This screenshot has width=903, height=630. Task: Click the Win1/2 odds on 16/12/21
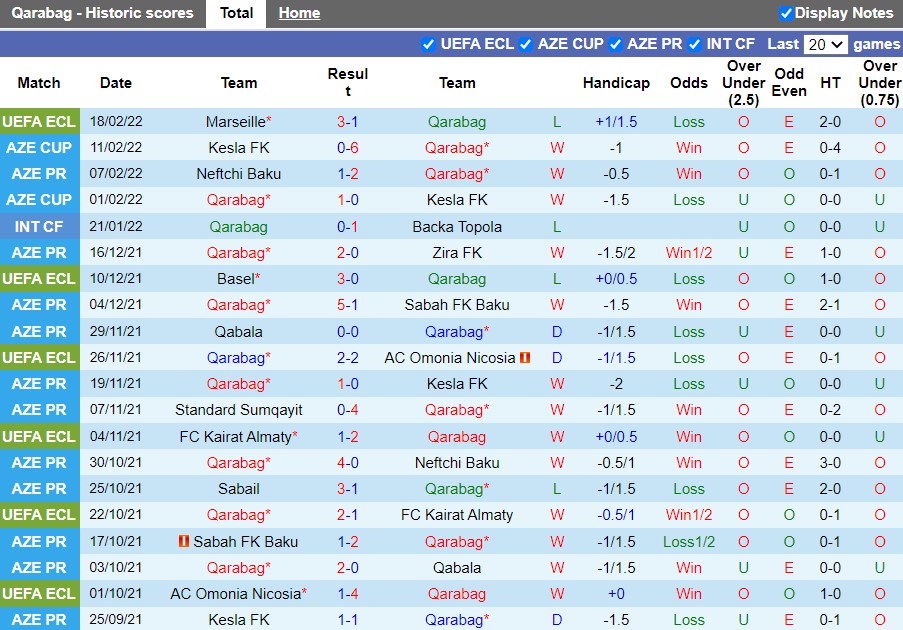point(689,253)
